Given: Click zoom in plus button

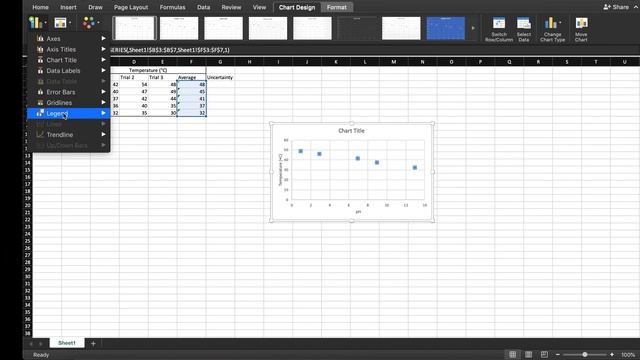Looking at the screenshot, I should click(612, 355).
